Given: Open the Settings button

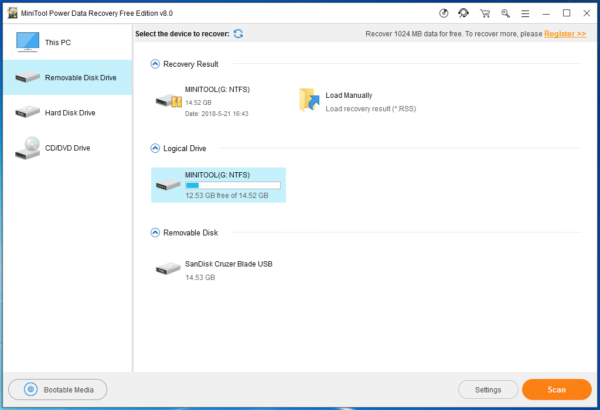Looking at the screenshot, I should tap(488, 390).
